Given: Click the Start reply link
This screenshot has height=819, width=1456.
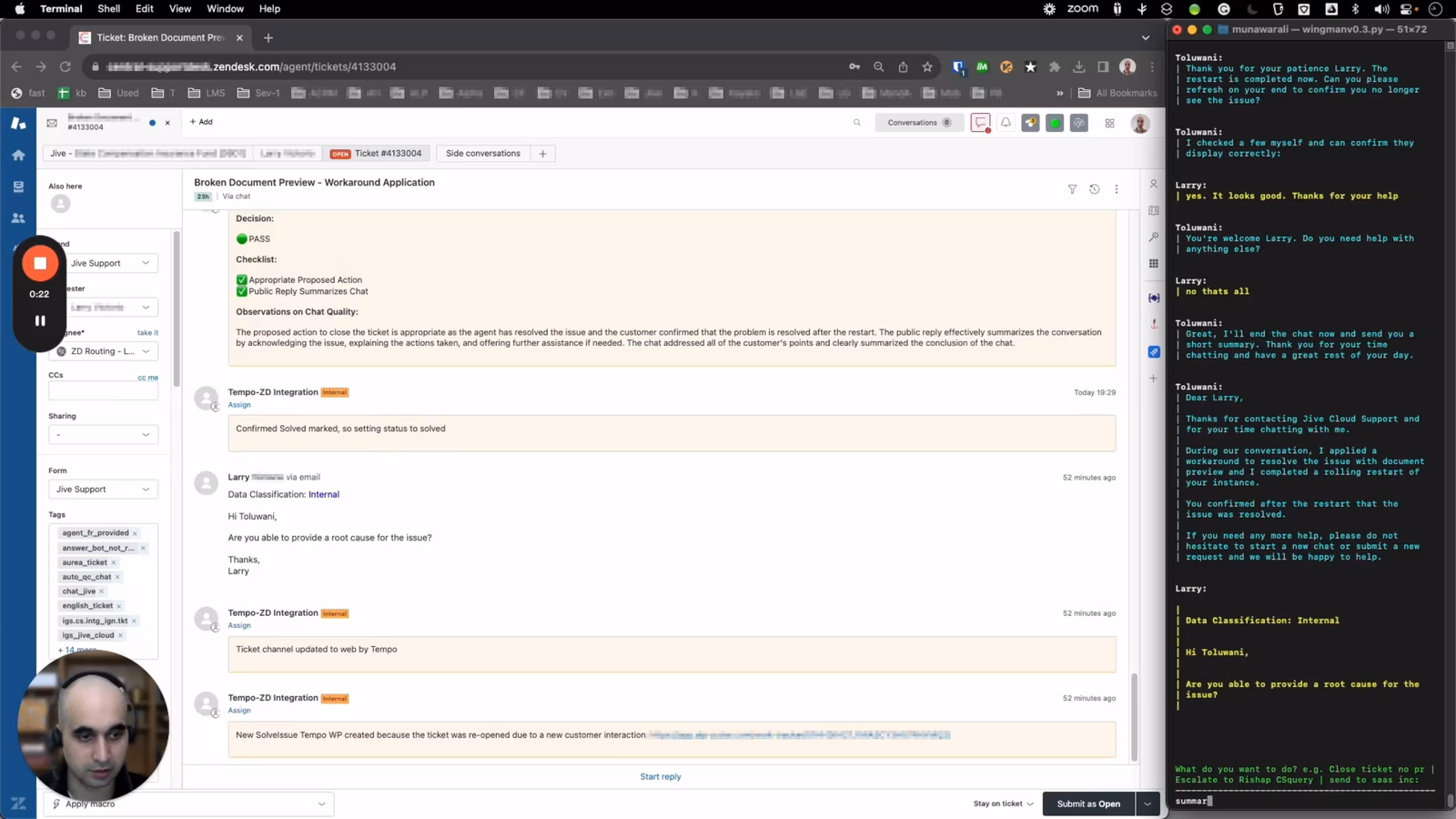Looking at the screenshot, I should 661,777.
